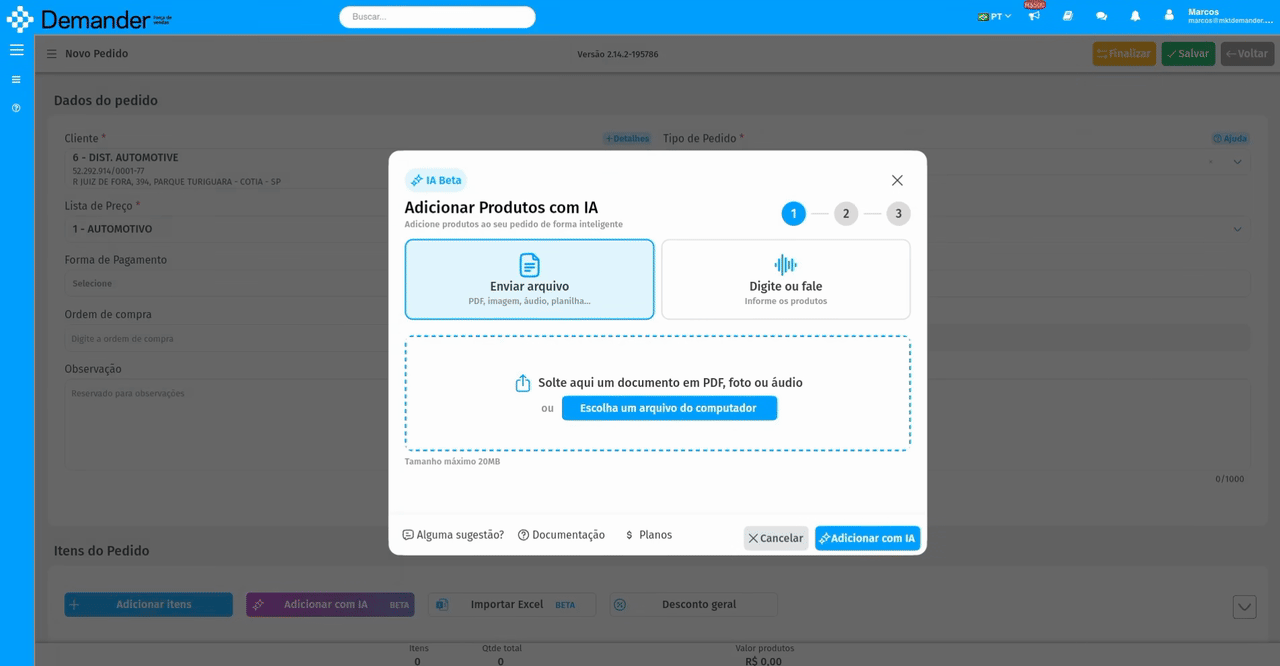Open the Planos link in dialog footer
This screenshot has height=666, width=1280.
pos(648,535)
